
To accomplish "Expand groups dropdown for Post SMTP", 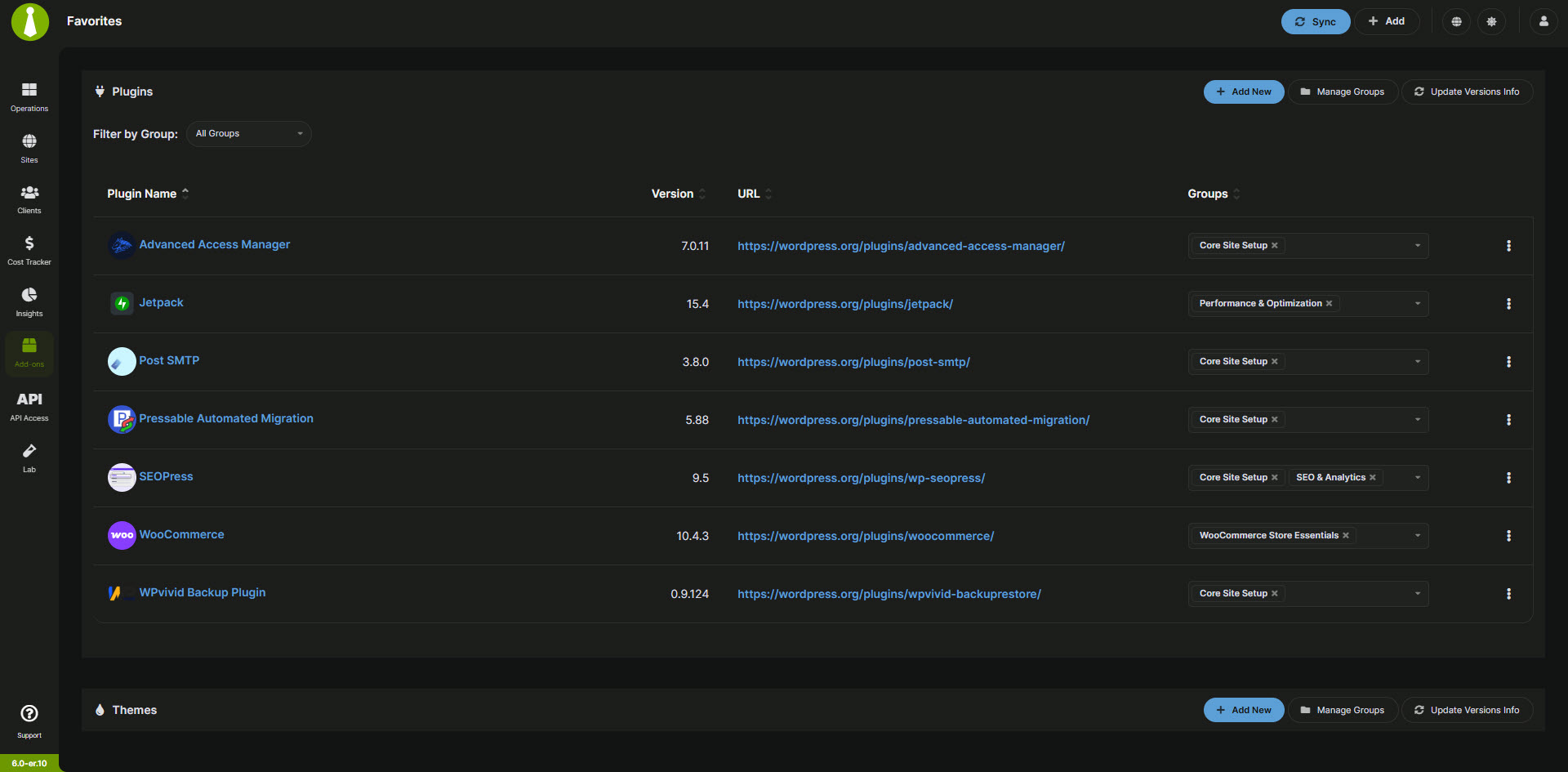I will pos(1418,362).
